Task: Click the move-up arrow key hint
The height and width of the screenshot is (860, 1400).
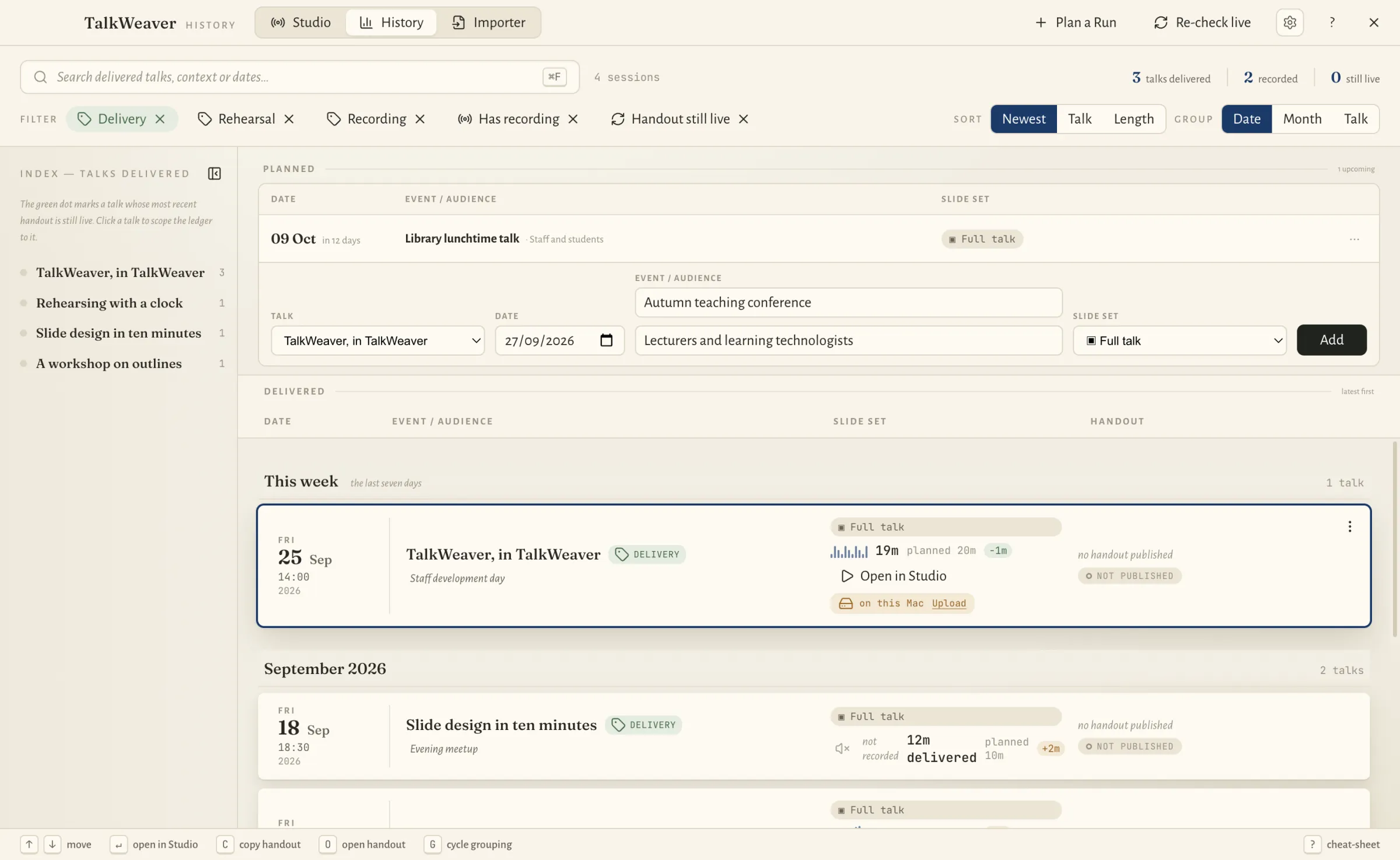Action: 29,844
